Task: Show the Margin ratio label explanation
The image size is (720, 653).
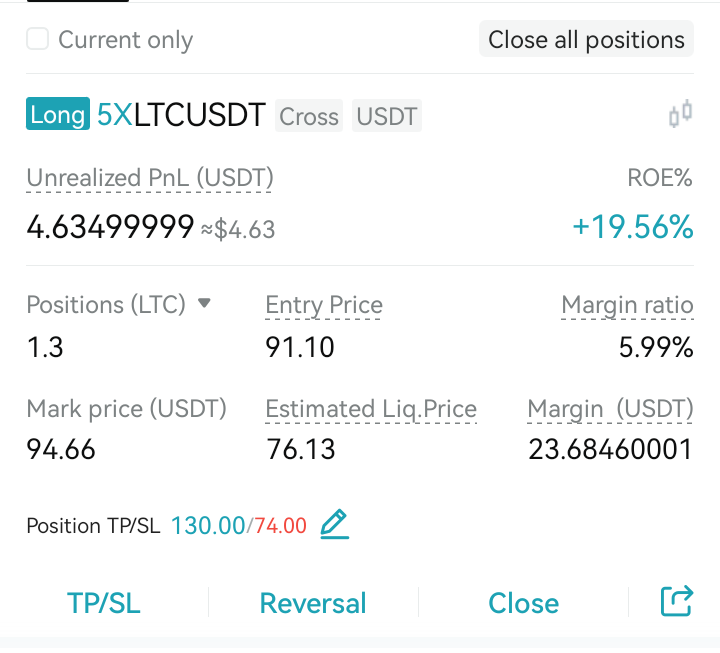Action: (x=627, y=305)
